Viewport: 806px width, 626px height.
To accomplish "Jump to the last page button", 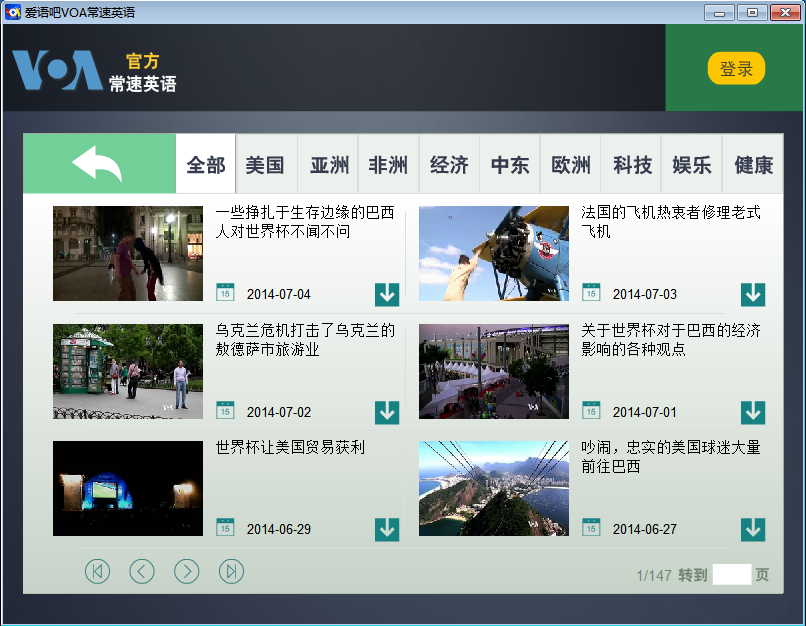I will point(231,572).
